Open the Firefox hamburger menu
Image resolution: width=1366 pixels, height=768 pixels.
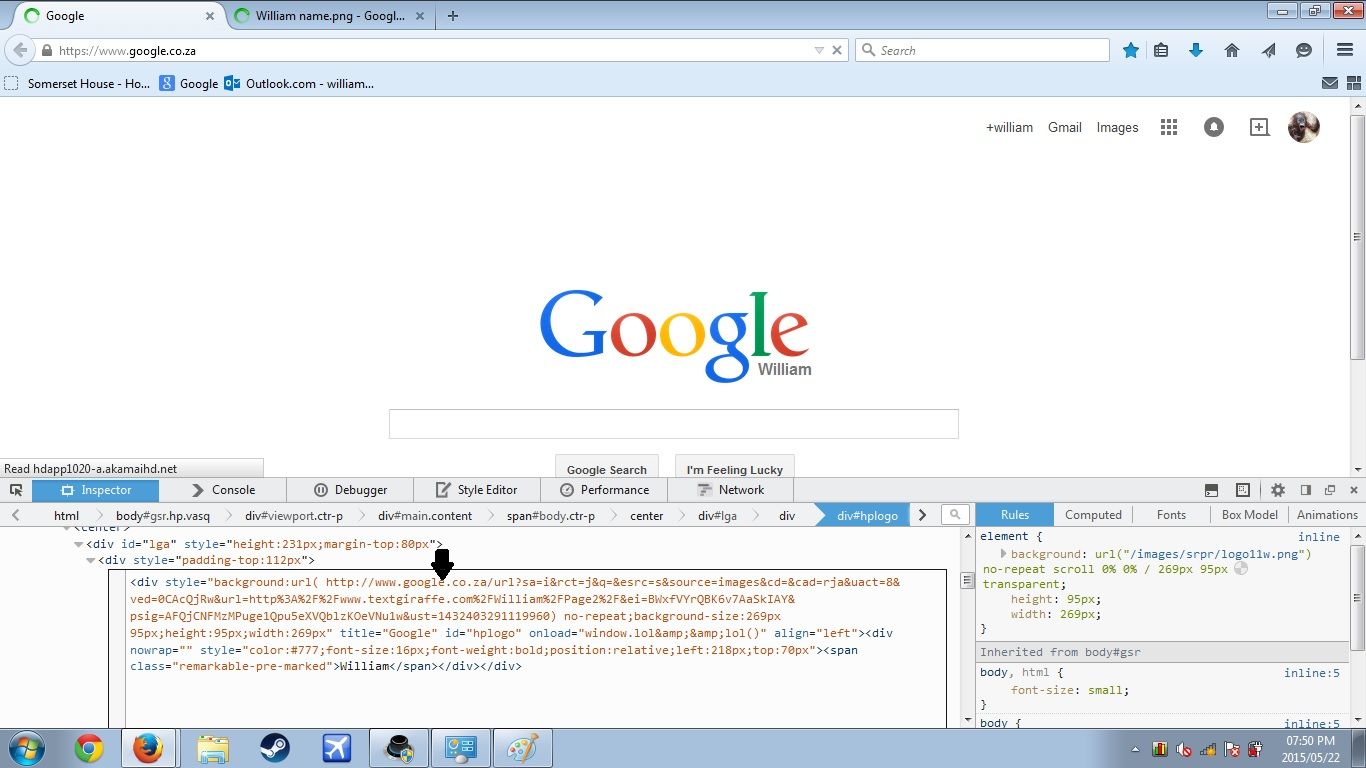tap(1345, 50)
